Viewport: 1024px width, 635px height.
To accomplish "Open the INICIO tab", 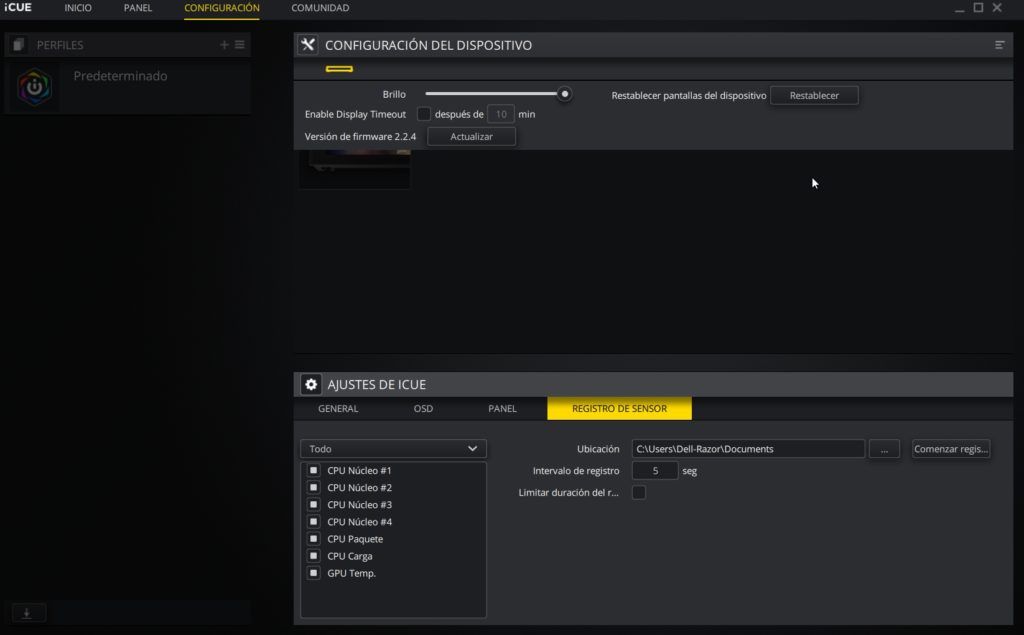I will [78, 8].
